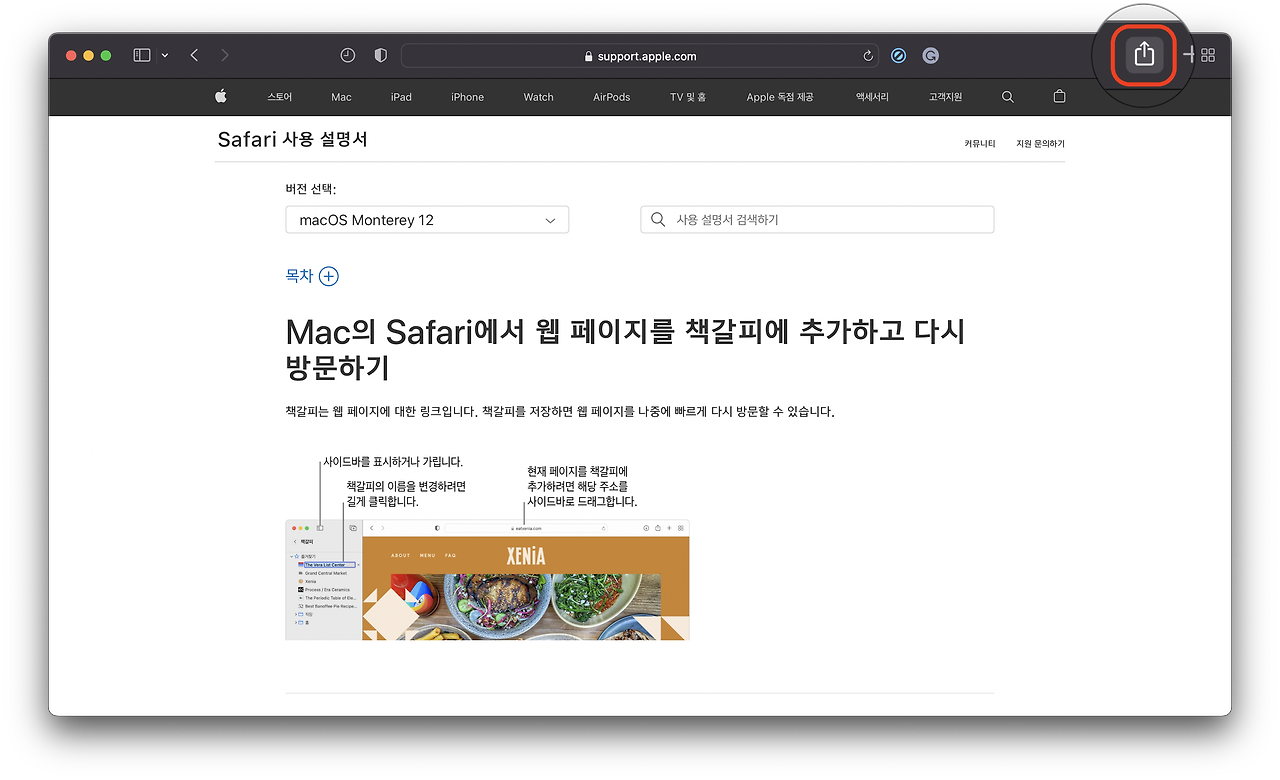
Task: Click the bookmarks sidebar illustration image
Action: (487, 579)
